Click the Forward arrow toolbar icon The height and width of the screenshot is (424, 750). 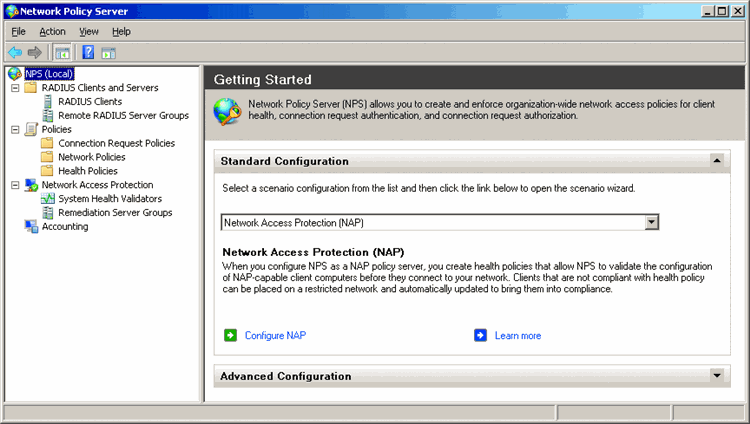(x=34, y=52)
